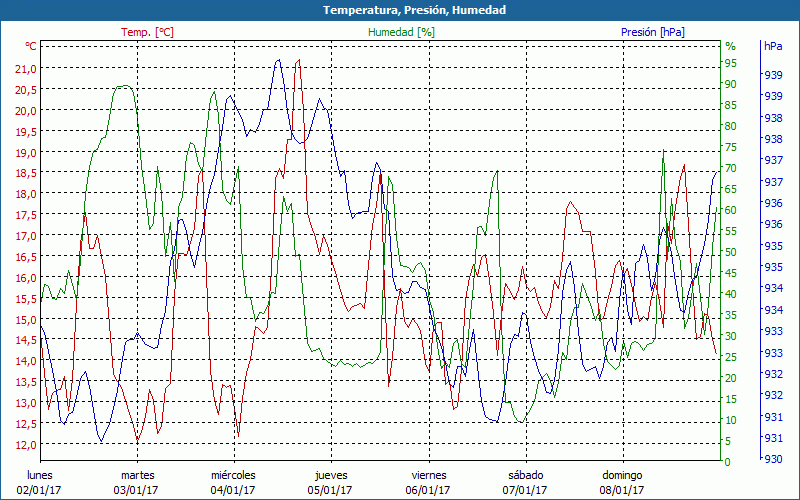Click the 936 pressure tick label
The width and height of the screenshot is (800, 500).
(773, 203)
